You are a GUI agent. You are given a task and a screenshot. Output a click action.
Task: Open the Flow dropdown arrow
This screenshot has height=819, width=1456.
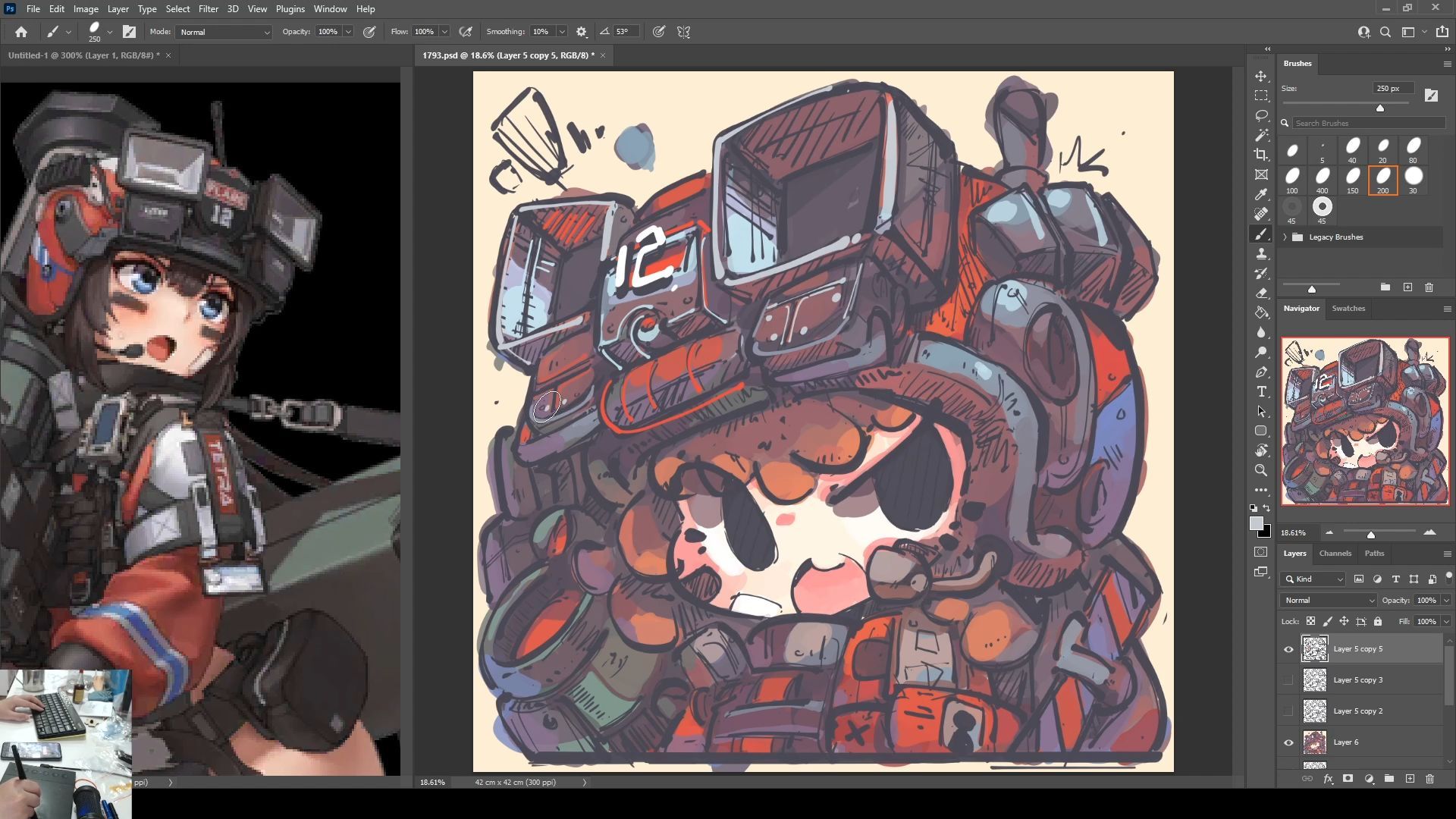pos(444,32)
